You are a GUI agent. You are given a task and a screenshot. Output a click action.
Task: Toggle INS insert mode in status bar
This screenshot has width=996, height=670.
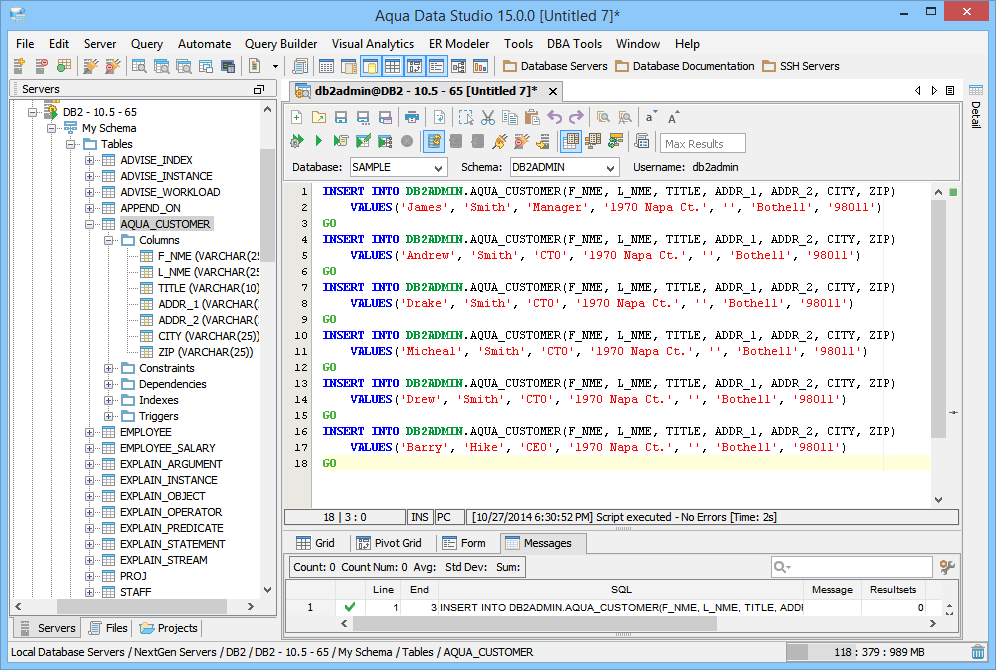click(x=419, y=517)
